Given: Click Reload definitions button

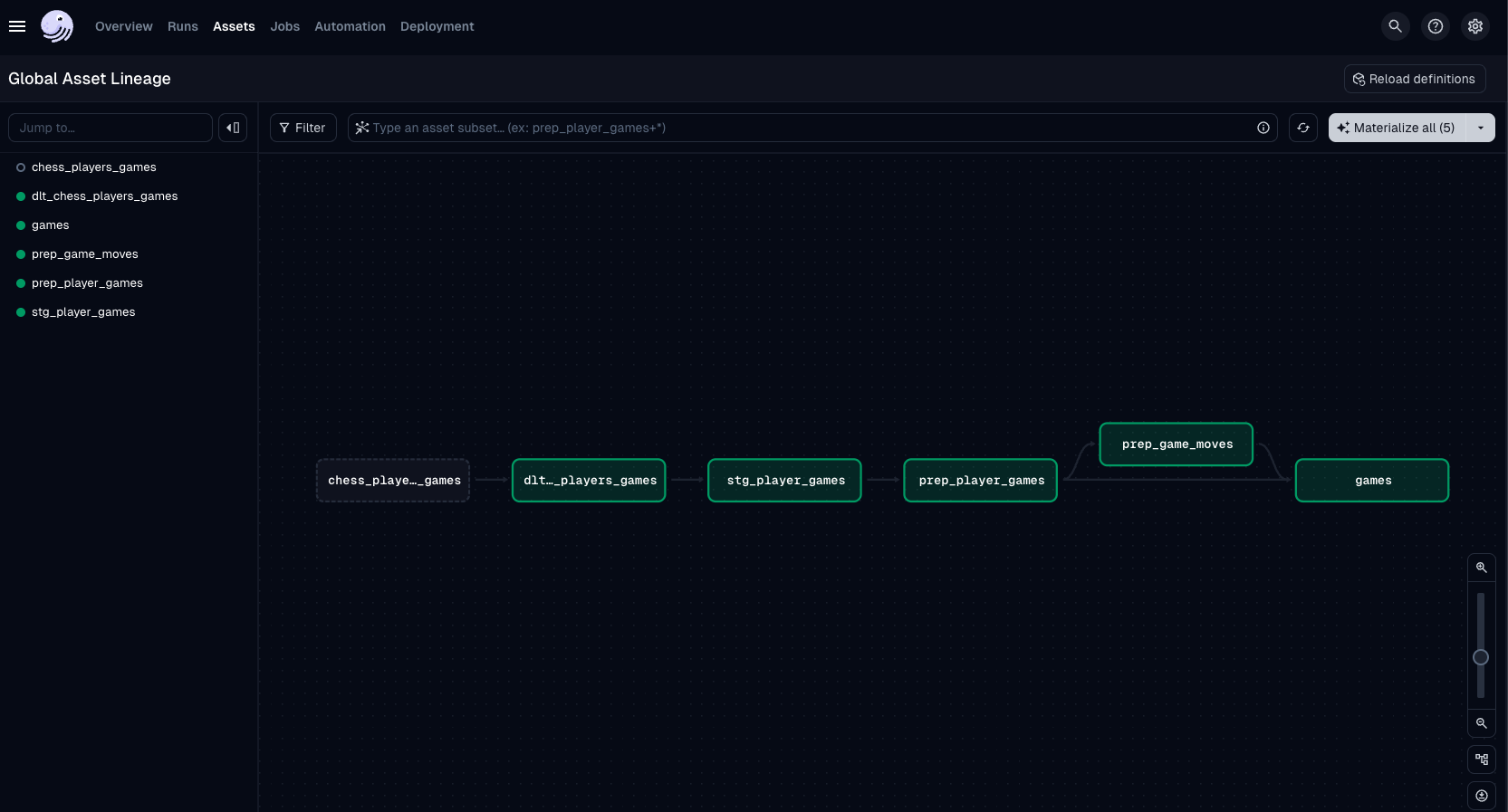Looking at the screenshot, I should pyautogui.click(x=1415, y=79).
